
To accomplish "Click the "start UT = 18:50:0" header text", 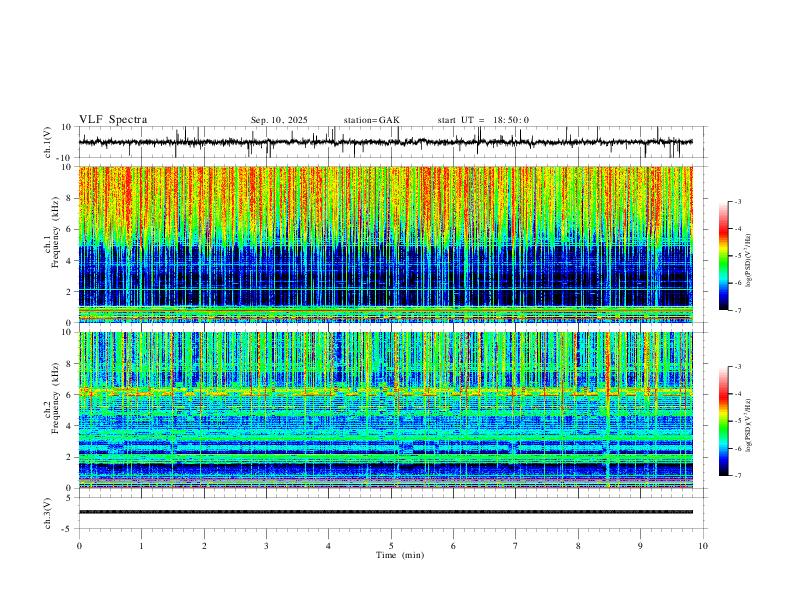I will 483,120.
